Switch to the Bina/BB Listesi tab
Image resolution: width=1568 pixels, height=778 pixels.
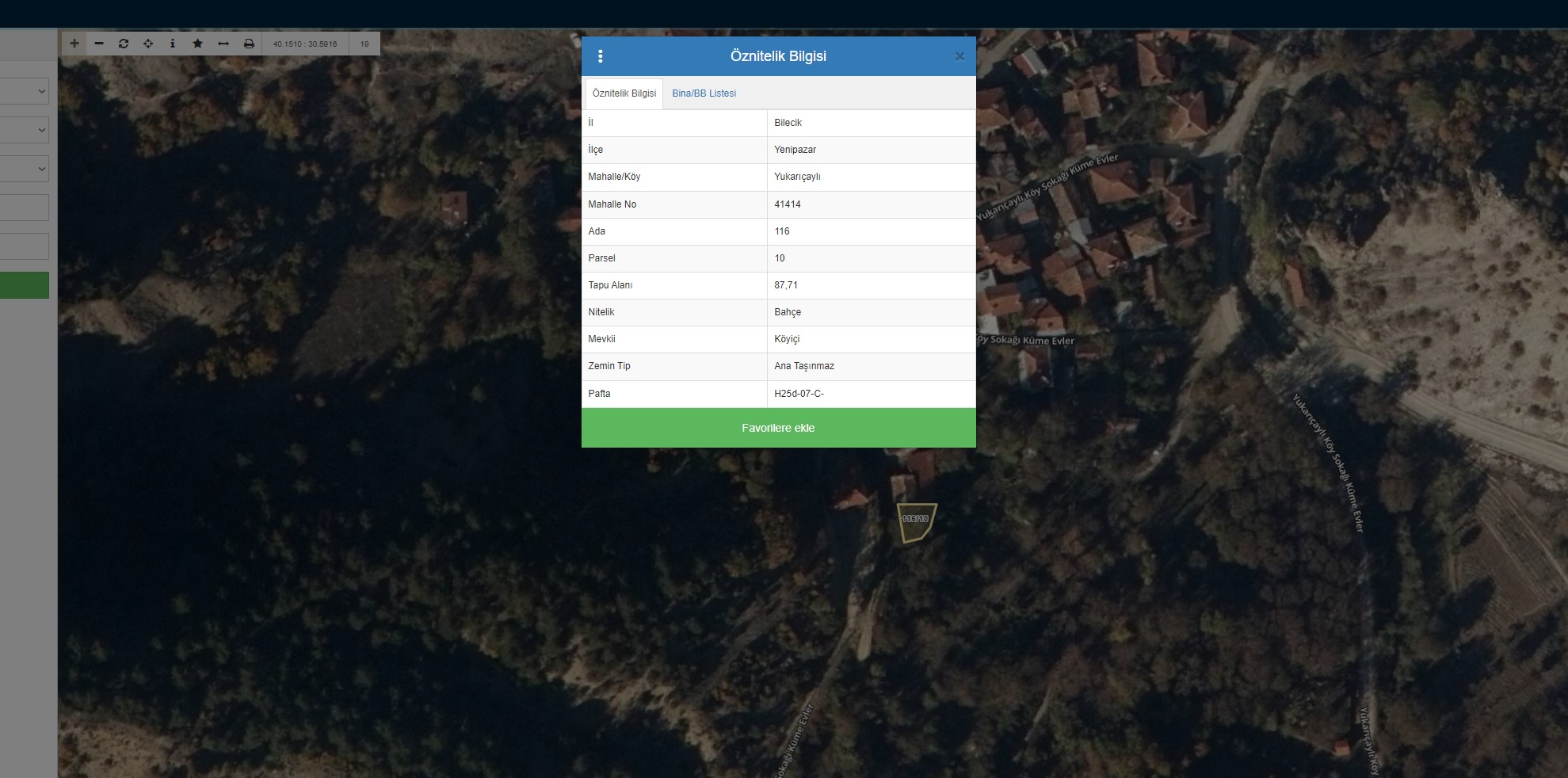[704, 93]
